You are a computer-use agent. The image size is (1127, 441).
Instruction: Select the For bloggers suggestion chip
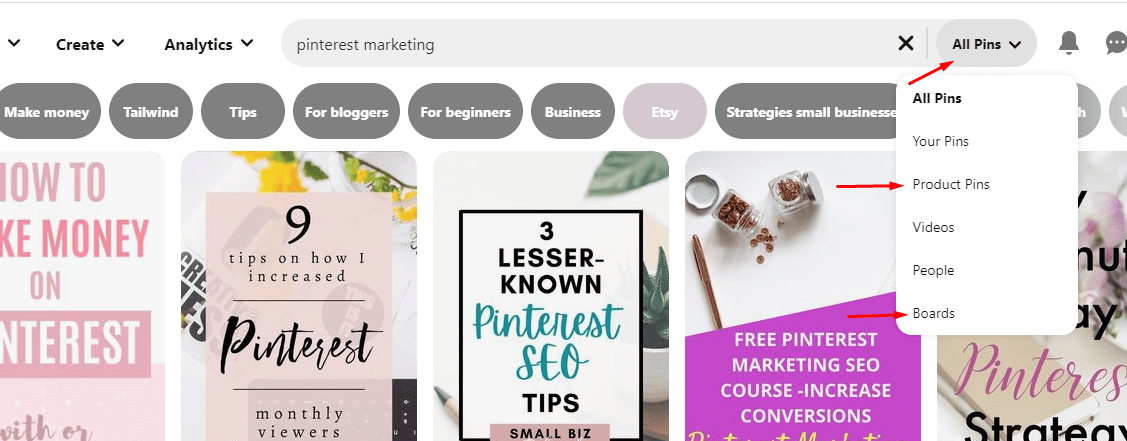[346, 111]
